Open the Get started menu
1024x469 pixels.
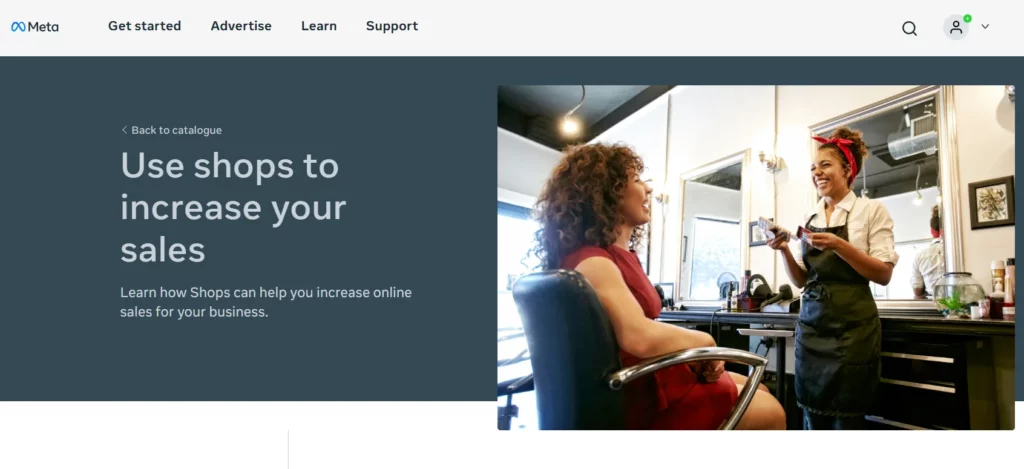[144, 26]
